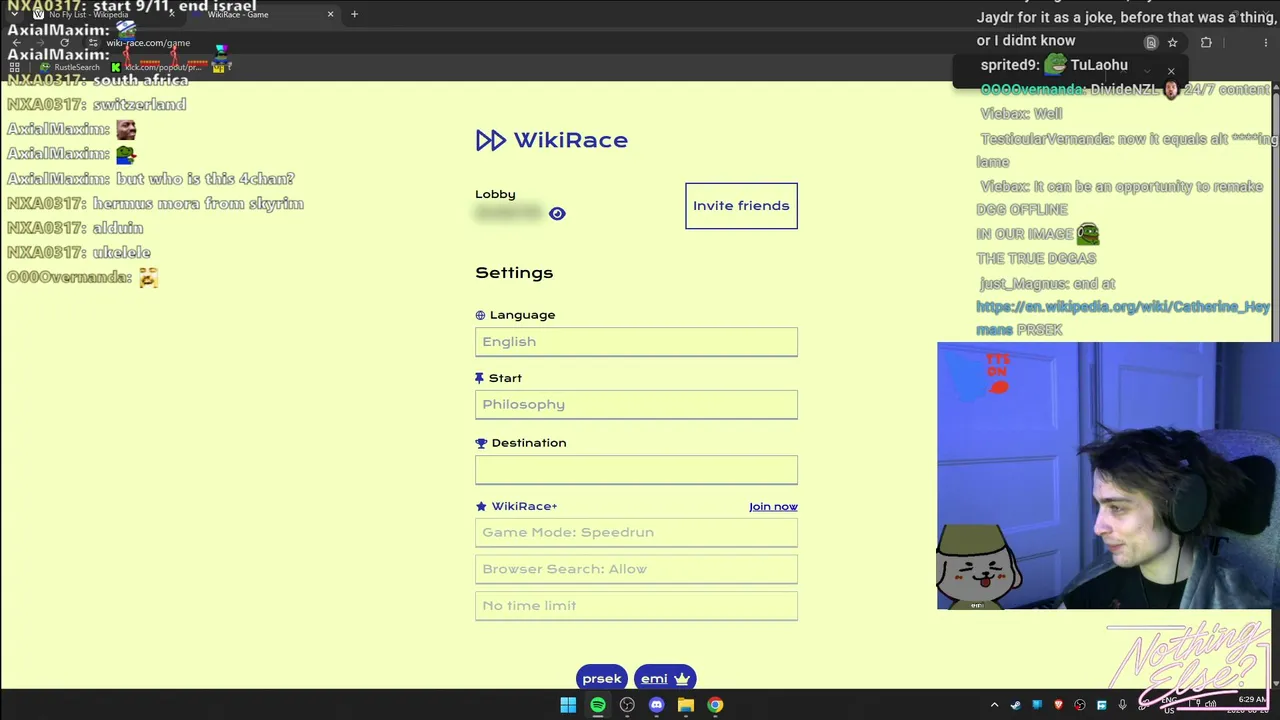Click the WikiRace logo at page top
Viewport: 1280px width, 720px height.
552,140
